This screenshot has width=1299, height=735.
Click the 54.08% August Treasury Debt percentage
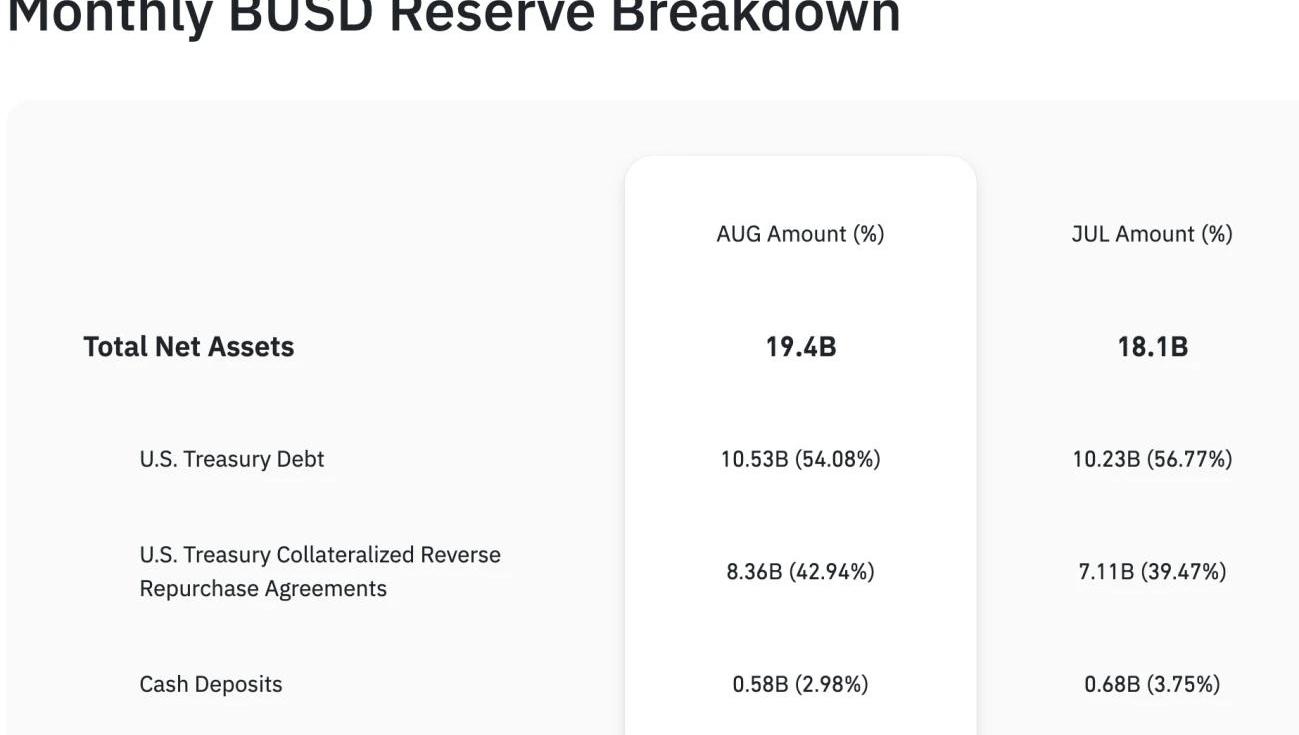(838, 459)
